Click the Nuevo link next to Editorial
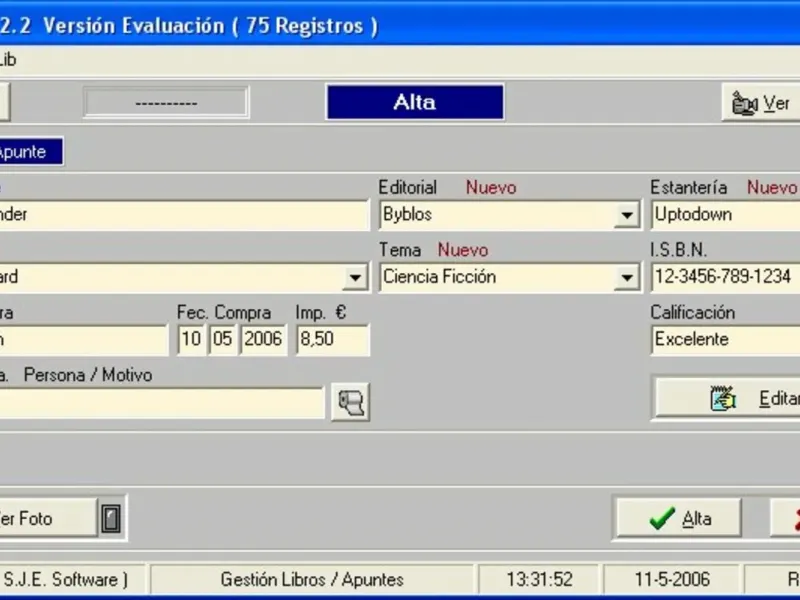This screenshot has width=800, height=600. [491, 188]
